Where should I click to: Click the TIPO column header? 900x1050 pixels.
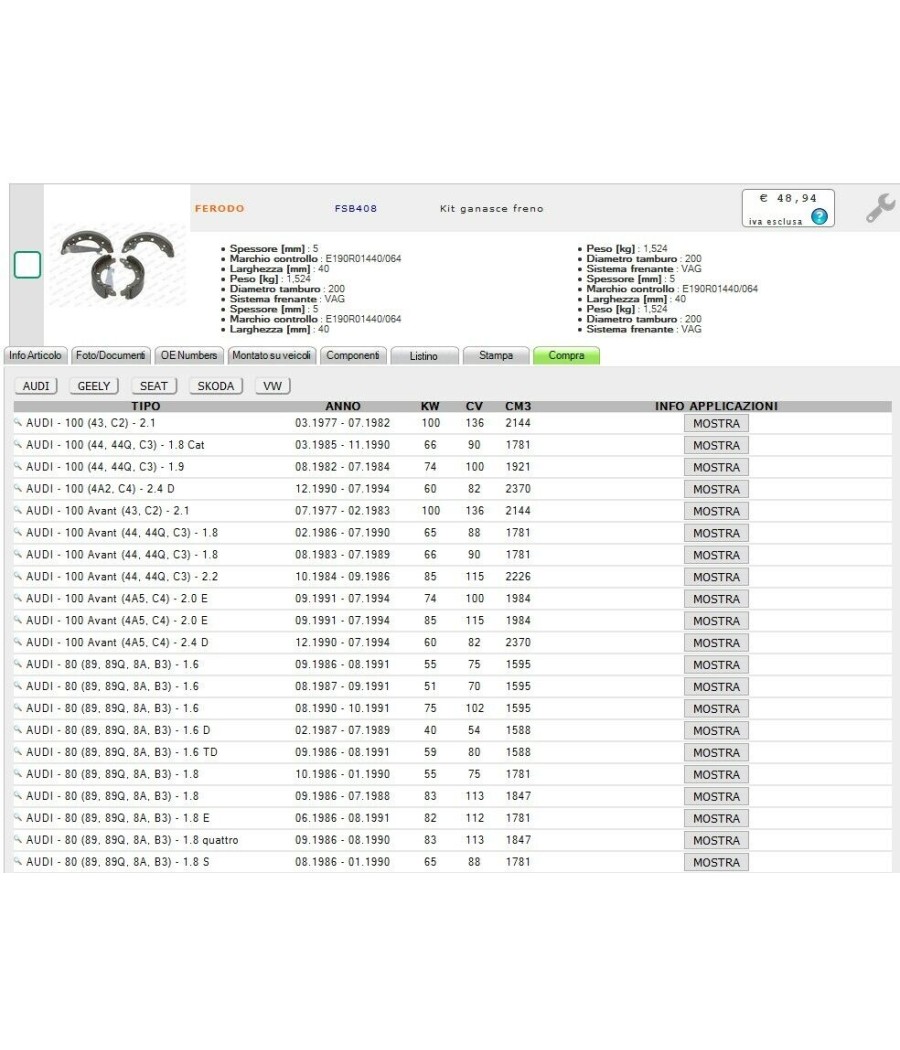[x=146, y=406]
